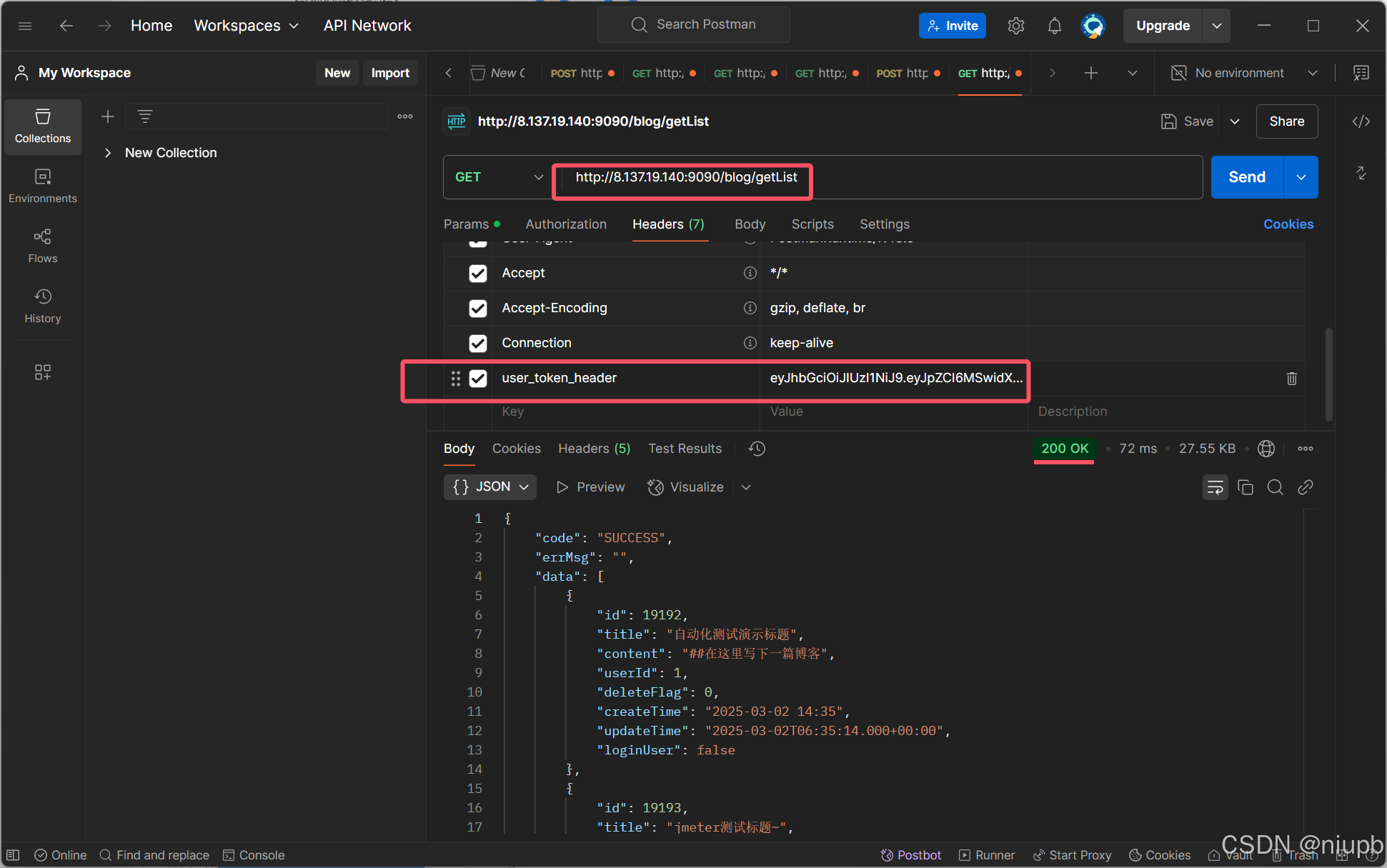
Task: Copy the response body to clipboard
Action: [x=1245, y=487]
